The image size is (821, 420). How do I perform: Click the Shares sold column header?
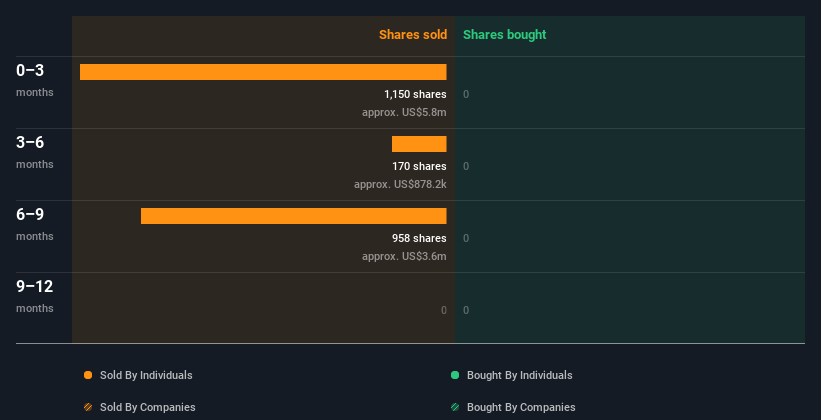[413, 35]
